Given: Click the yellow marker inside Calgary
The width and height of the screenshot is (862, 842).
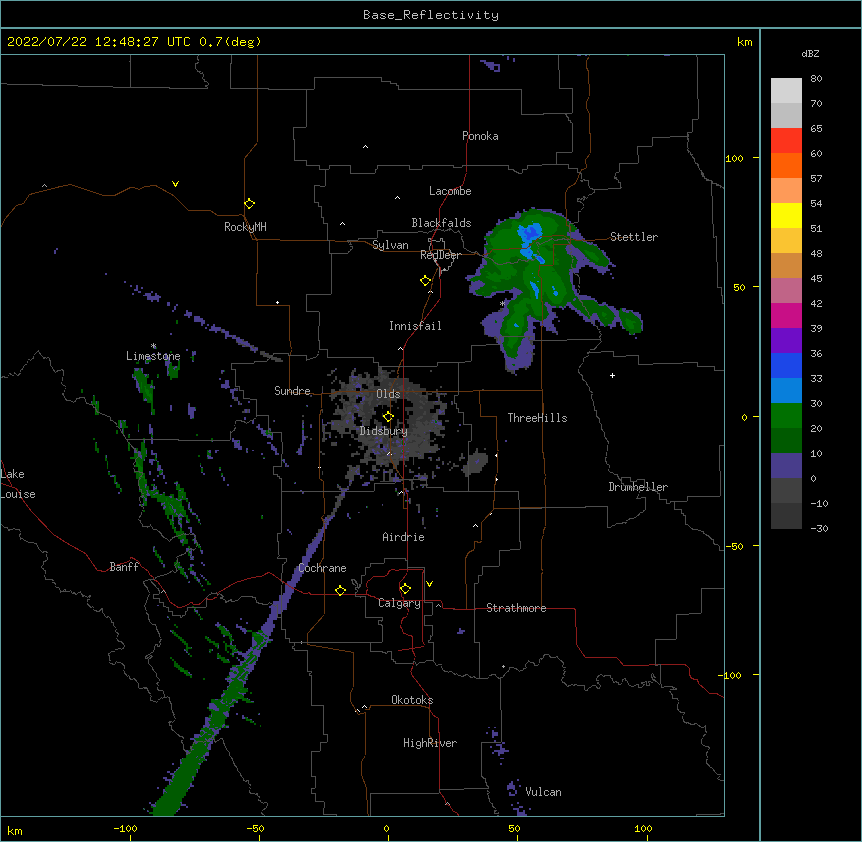Looking at the screenshot, I should pos(405,589).
